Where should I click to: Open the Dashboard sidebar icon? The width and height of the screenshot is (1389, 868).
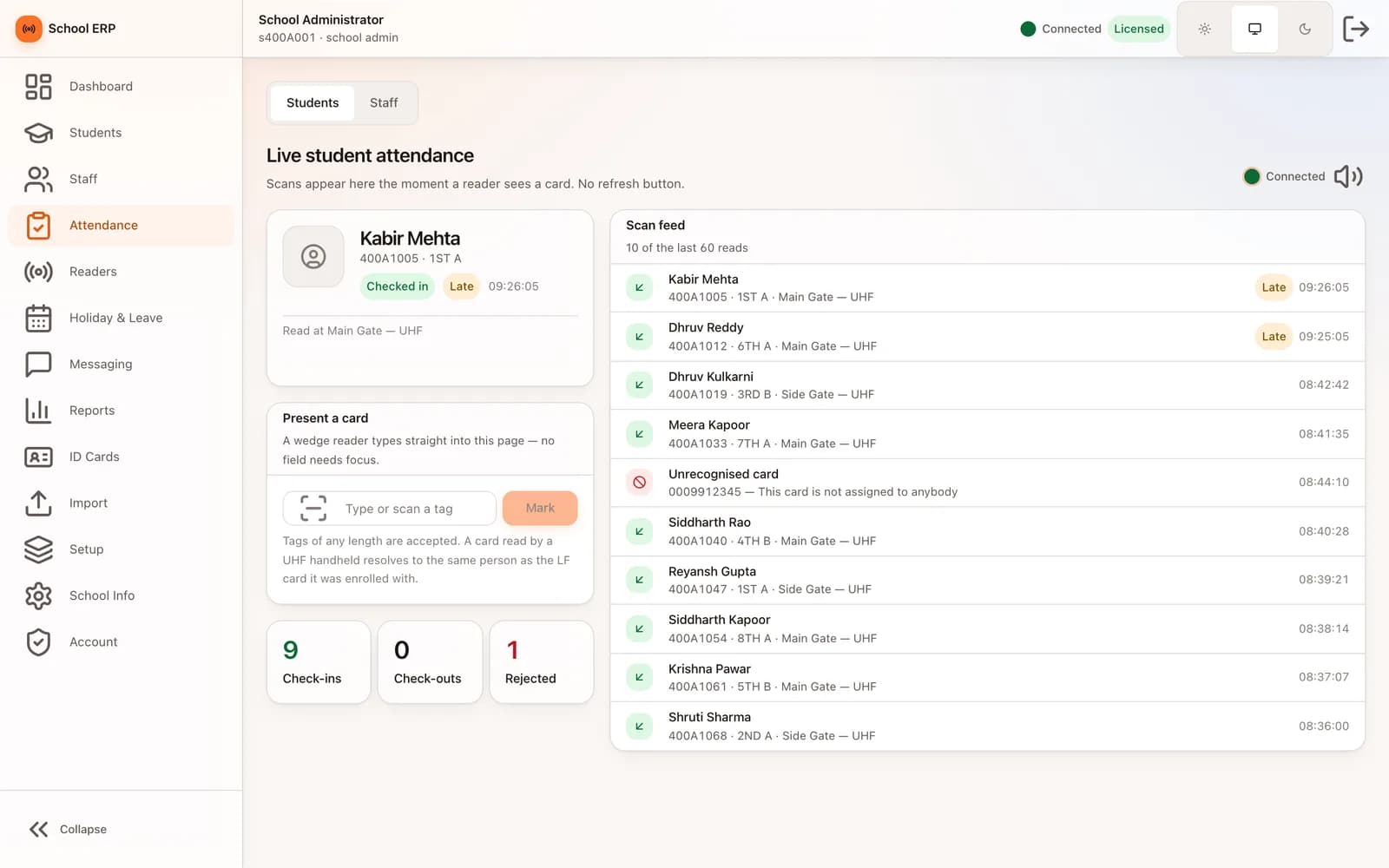coord(38,87)
